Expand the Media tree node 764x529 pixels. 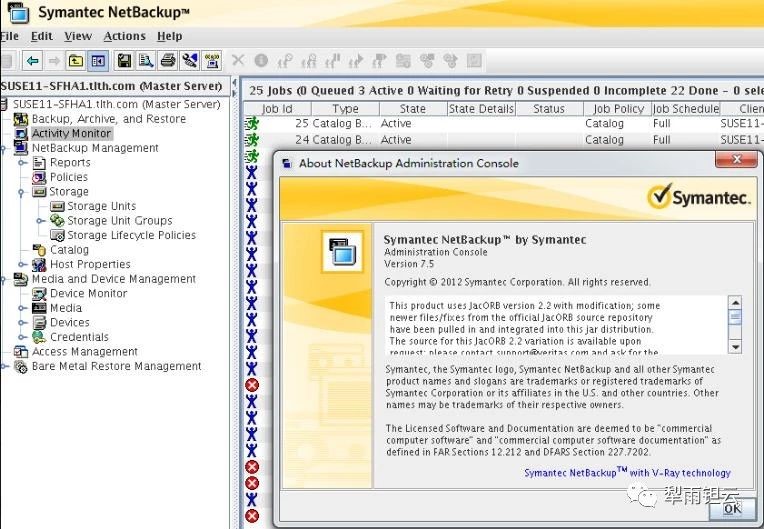pos(22,308)
